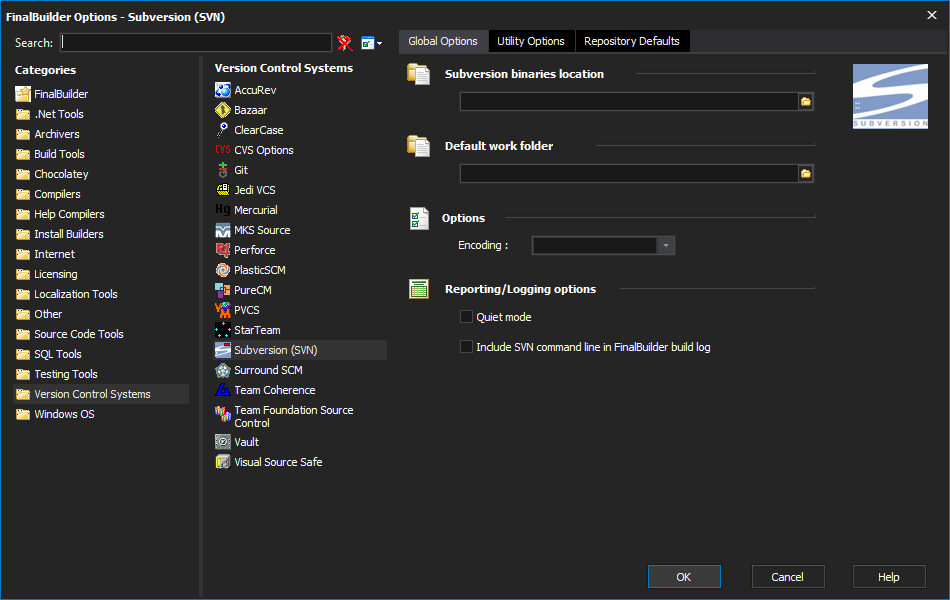Select the MKS Source icon
This screenshot has width=950, height=600.
point(223,230)
